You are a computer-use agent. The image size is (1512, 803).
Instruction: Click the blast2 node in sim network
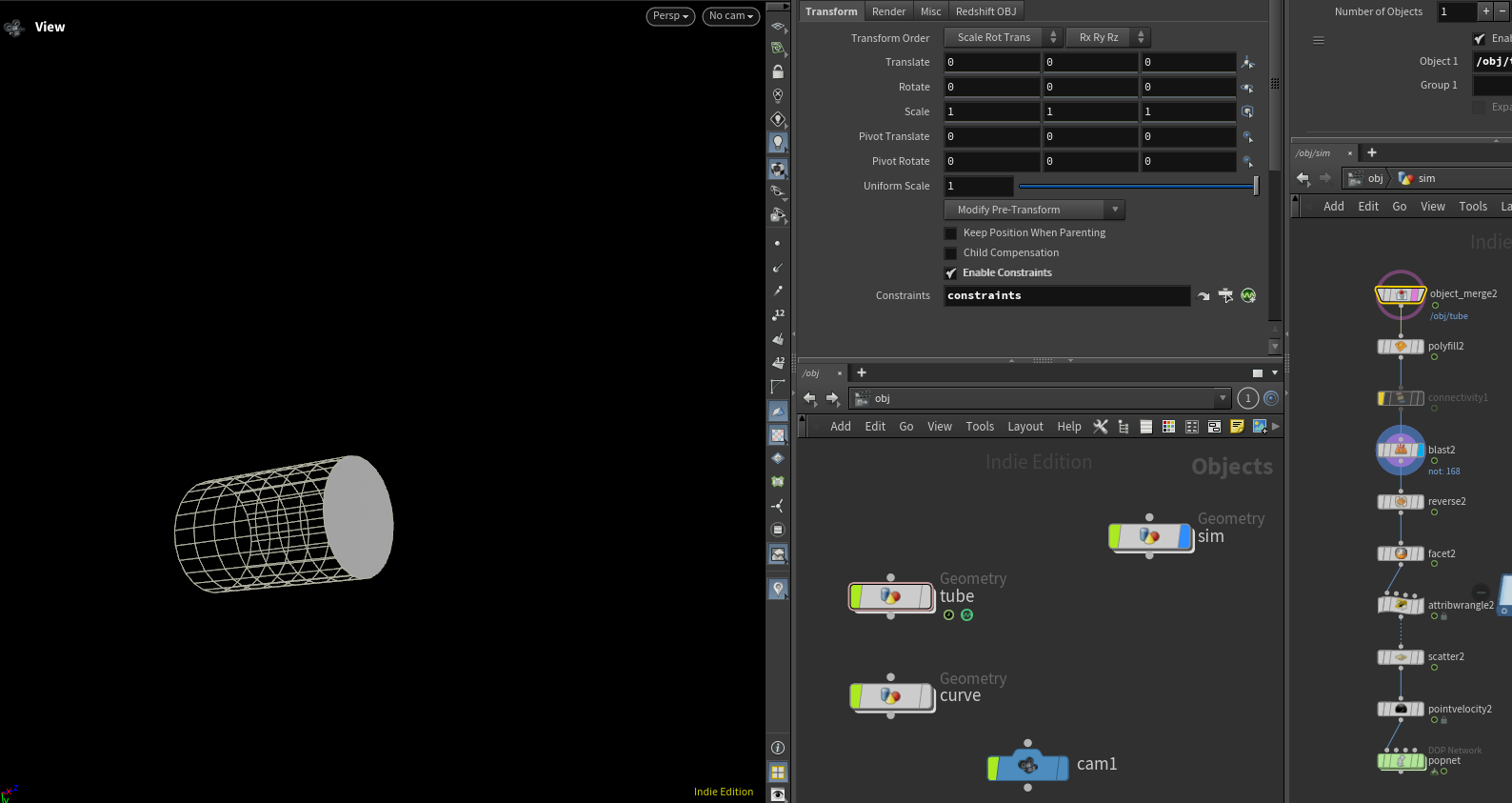tap(1401, 451)
